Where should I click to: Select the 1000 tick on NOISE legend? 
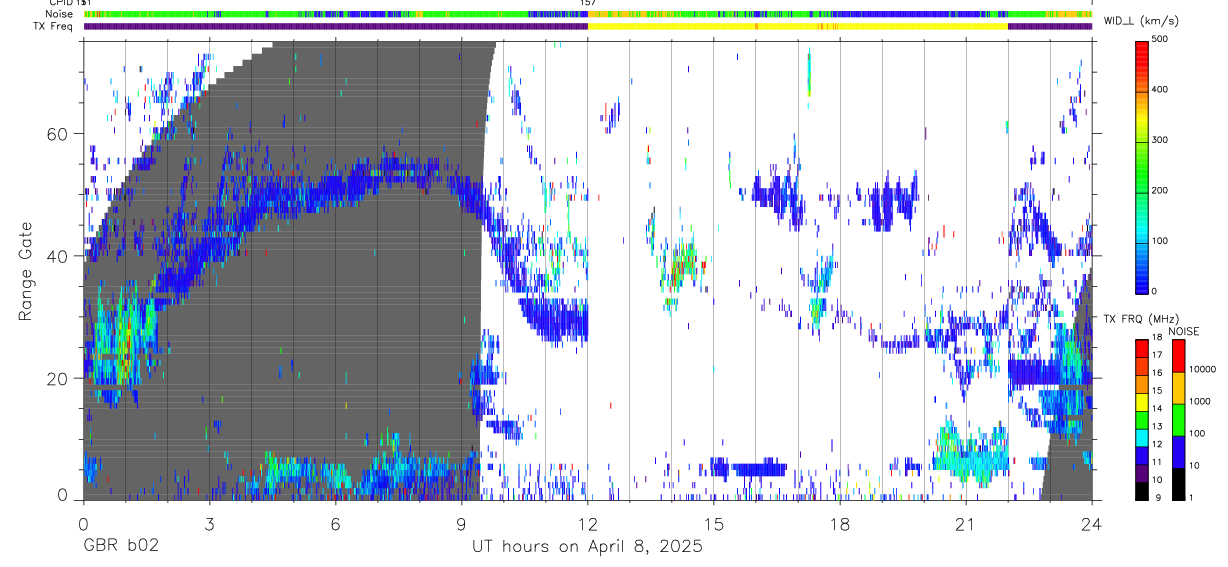pos(1199,401)
